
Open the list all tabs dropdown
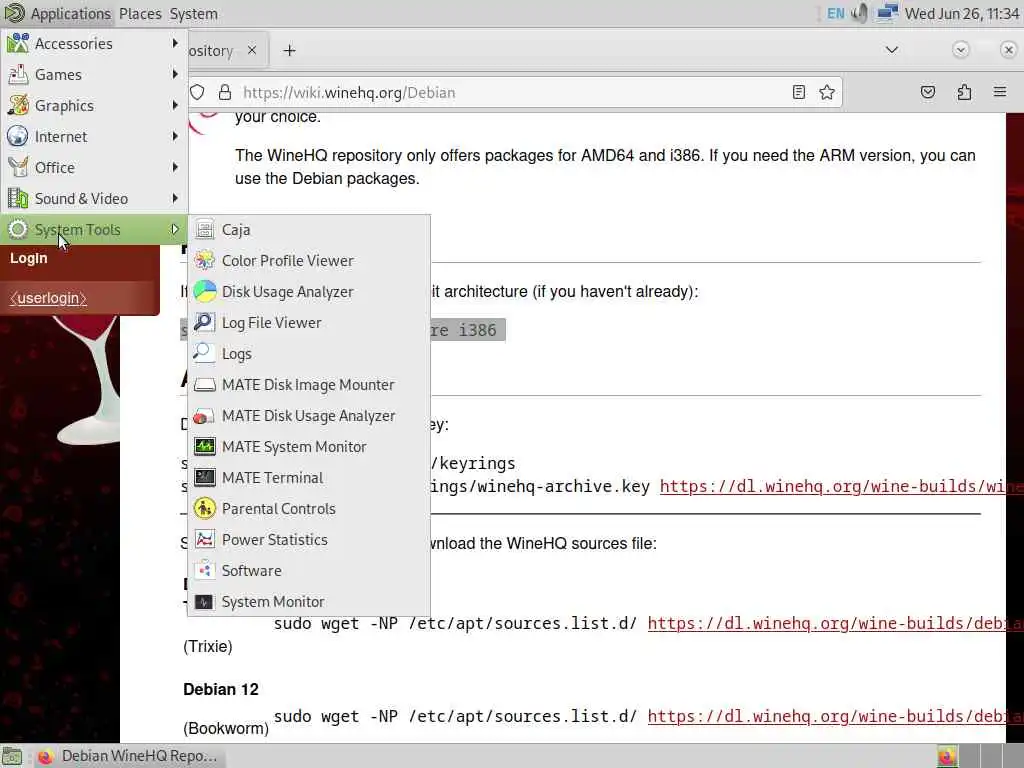click(x=891, y=50)
